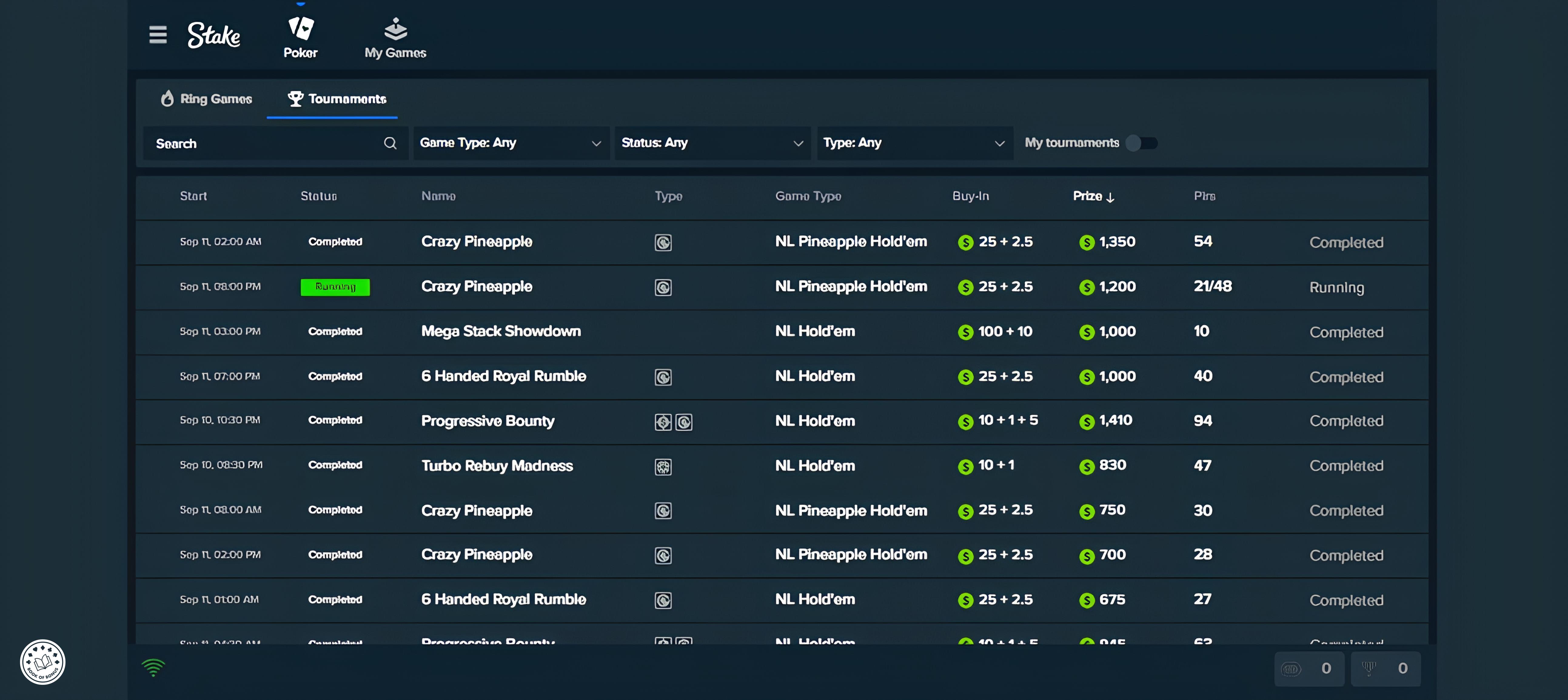Screen dimensions: 1568x700
Task: Click type icon in Running Crazy Pineapple row
Action: (x=663, y=287)
